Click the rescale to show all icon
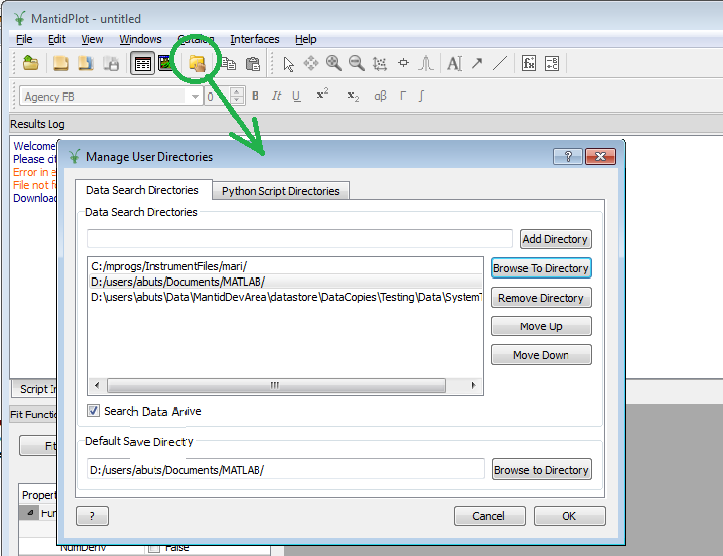The height and width of the screenshot is (556, 723). click(380, 64)
